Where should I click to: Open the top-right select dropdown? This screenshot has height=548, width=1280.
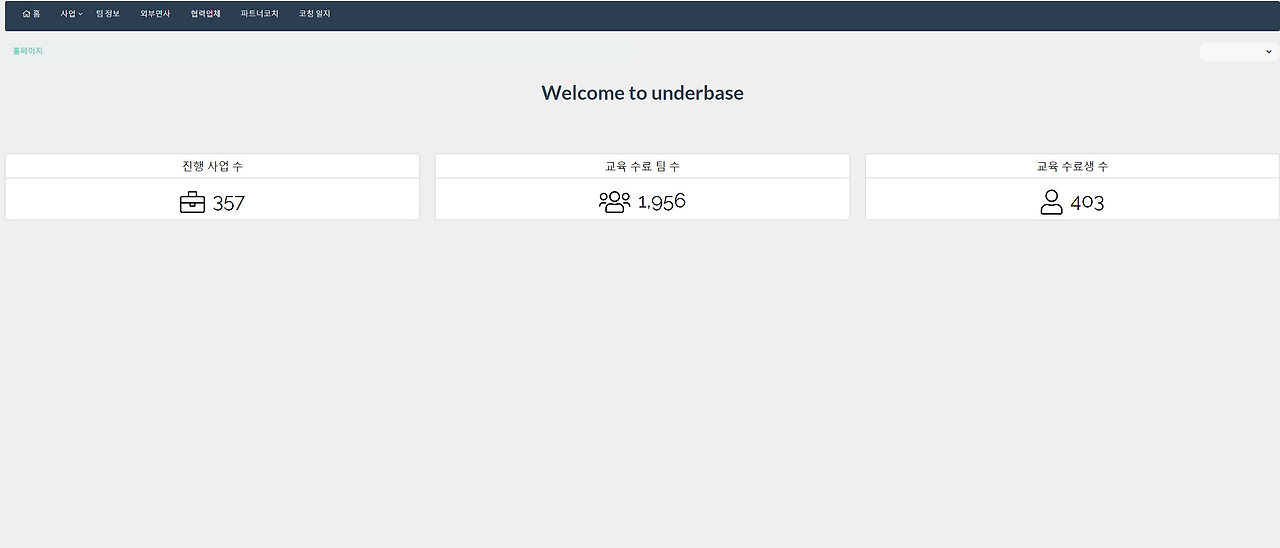pos(1238,52)
